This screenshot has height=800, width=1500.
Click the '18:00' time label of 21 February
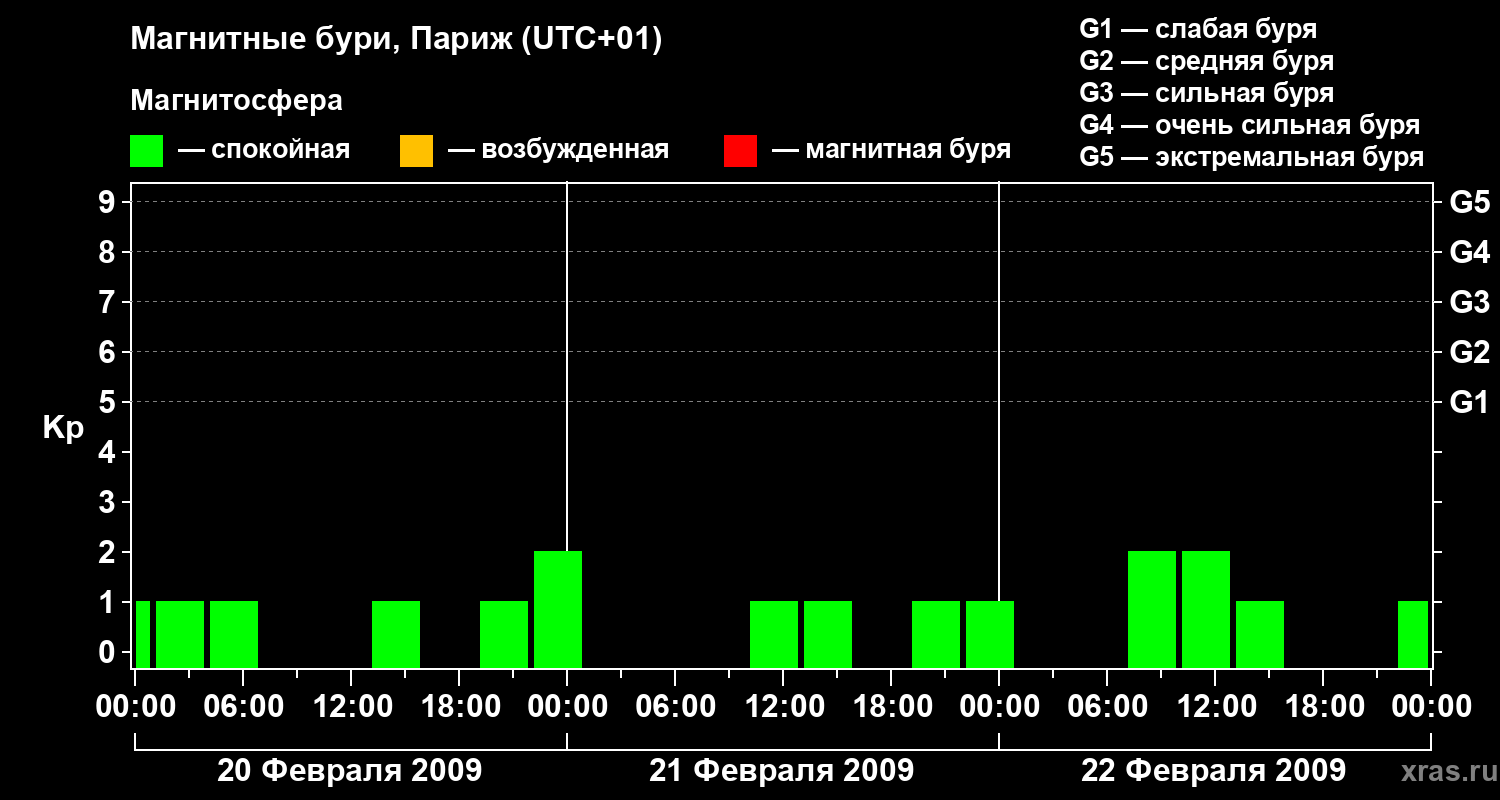891,707
